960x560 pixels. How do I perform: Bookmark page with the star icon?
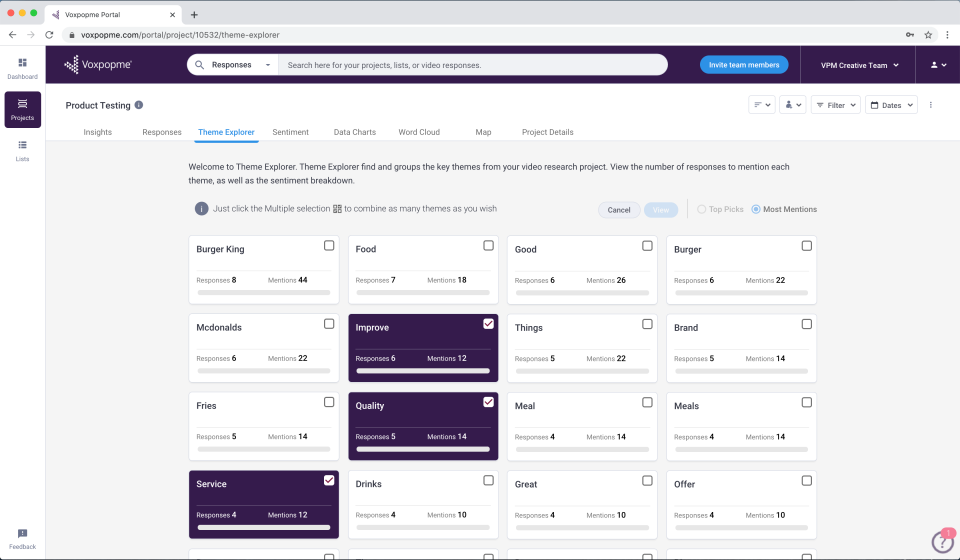(x=928, y=35)
